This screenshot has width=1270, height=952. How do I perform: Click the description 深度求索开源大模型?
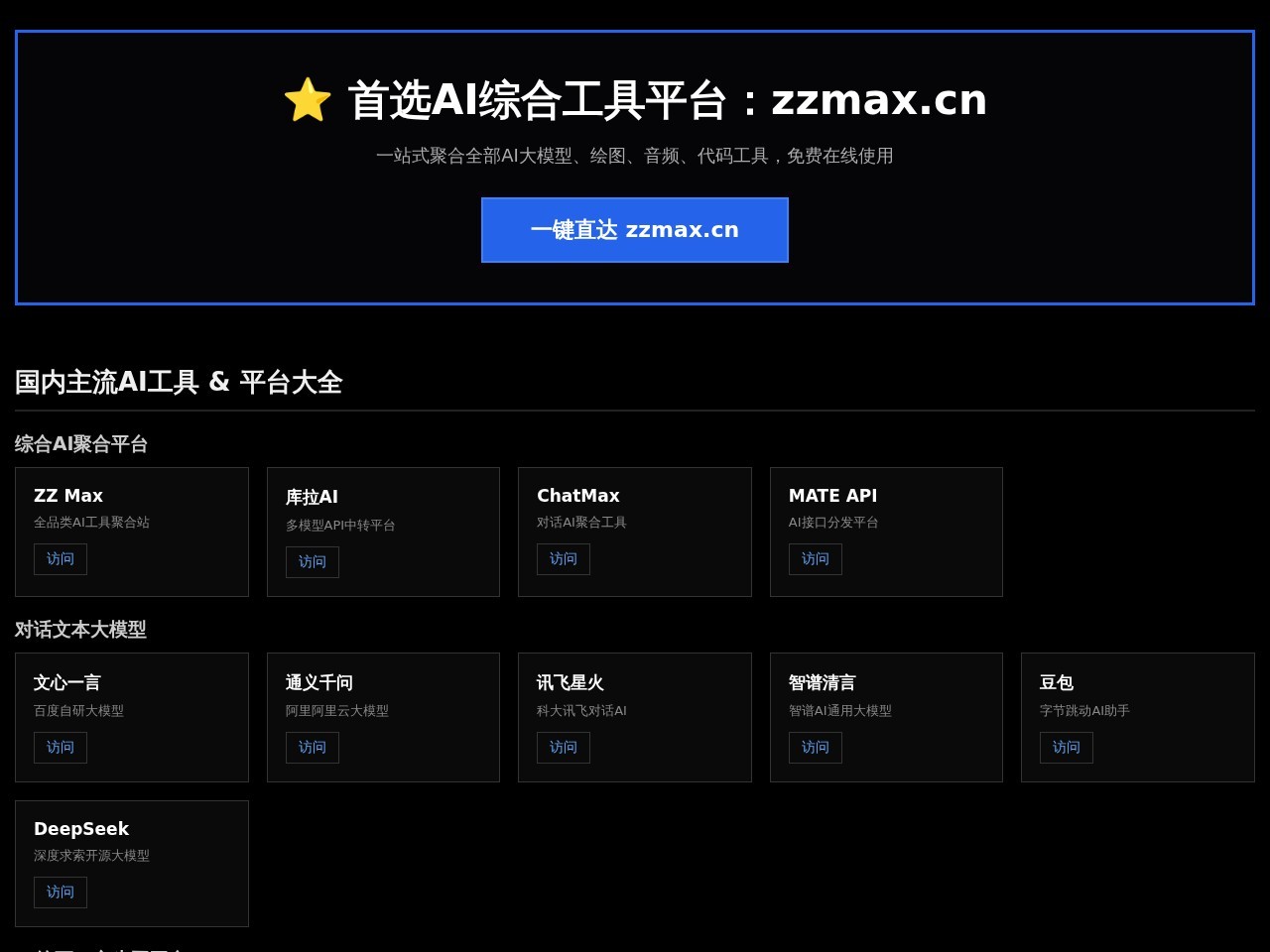click(x=91, y=856)
